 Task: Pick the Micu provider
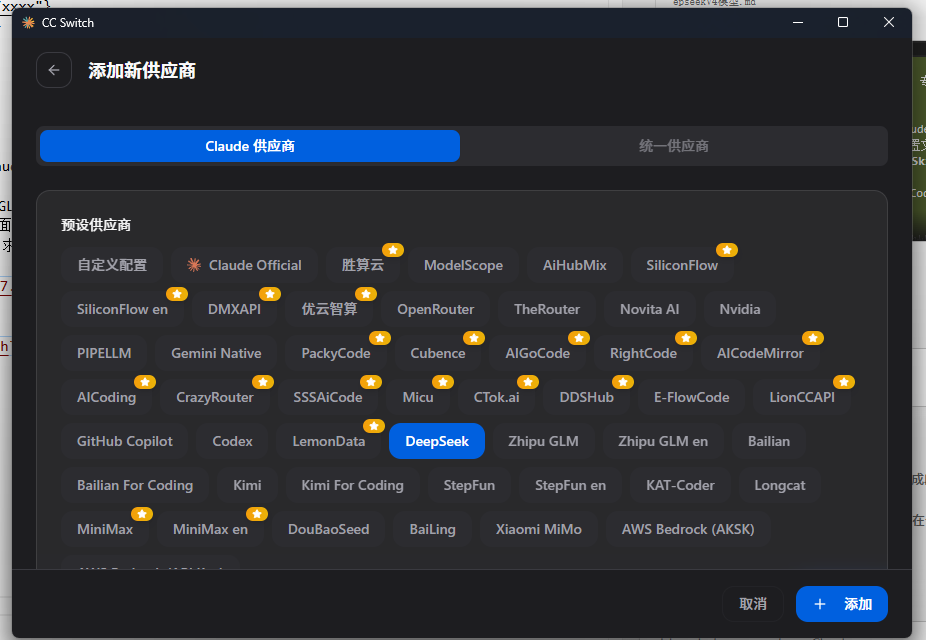click(418, 397)
